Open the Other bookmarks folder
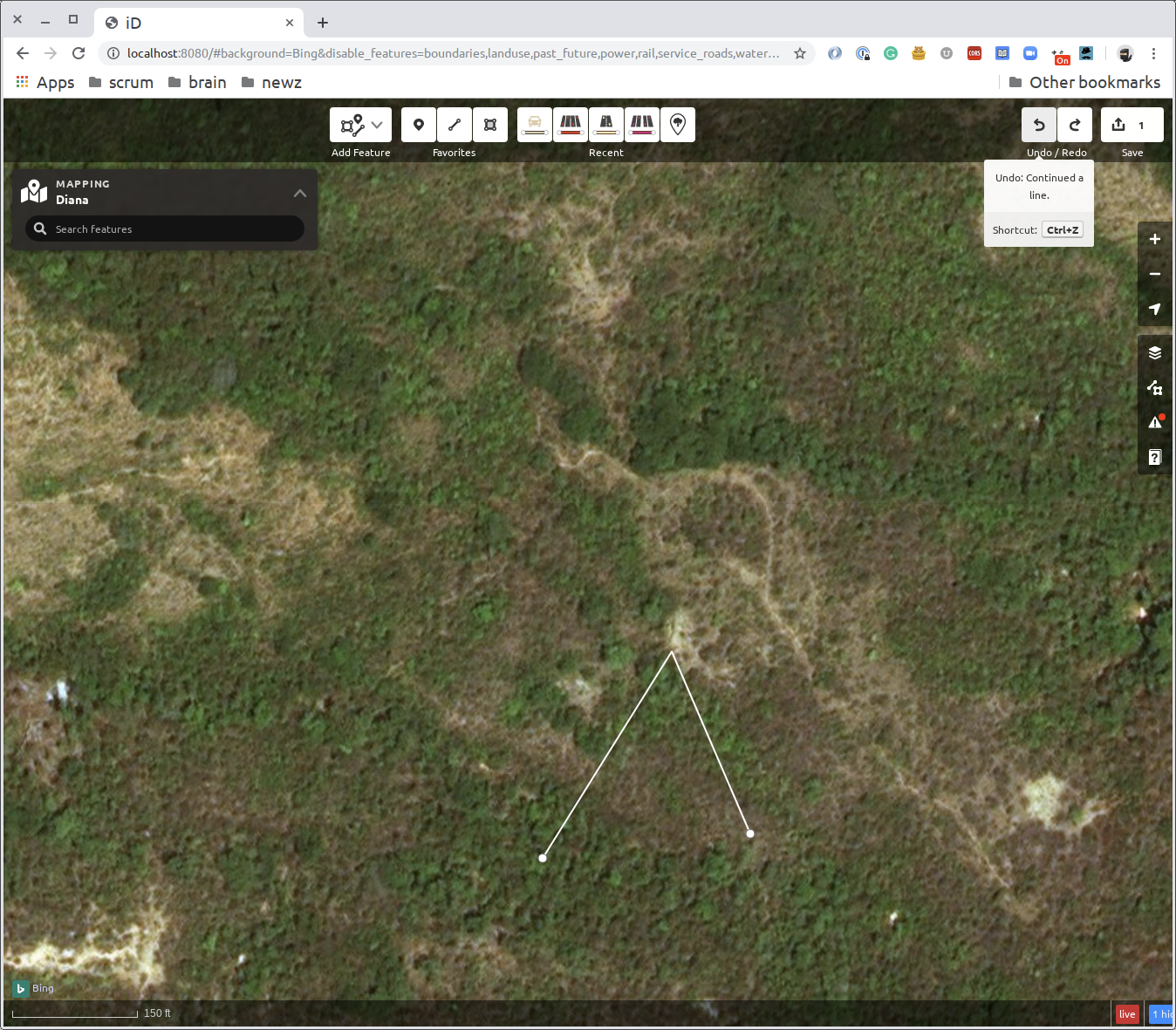 pos(1084,82)
